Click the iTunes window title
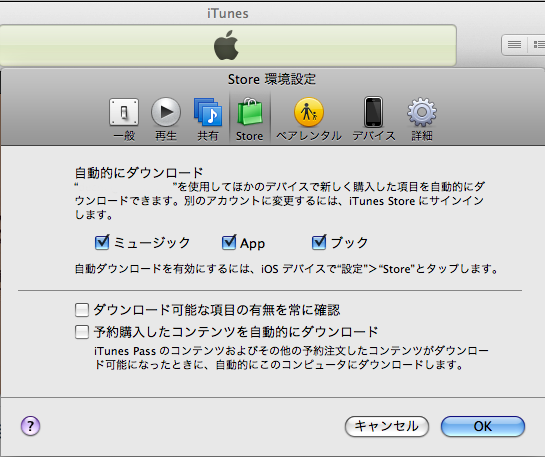 [228, 14]
